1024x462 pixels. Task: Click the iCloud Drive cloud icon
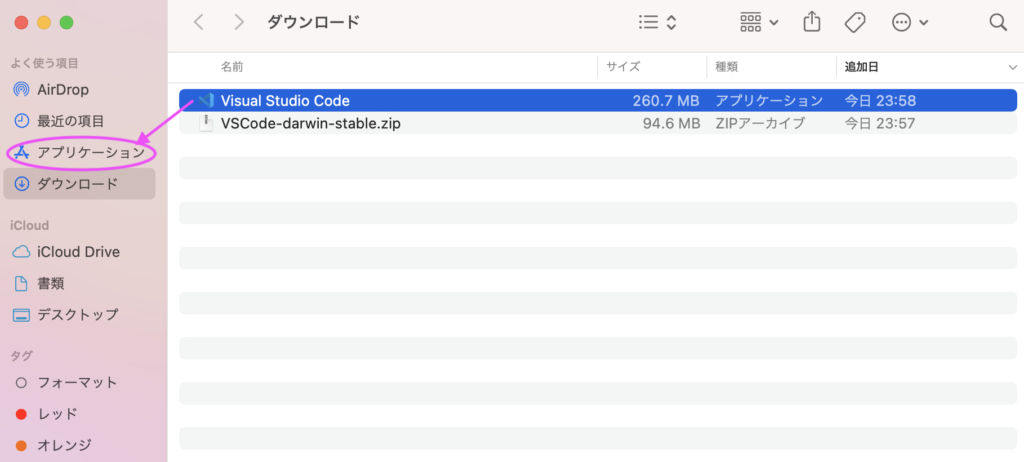[22, 252]
